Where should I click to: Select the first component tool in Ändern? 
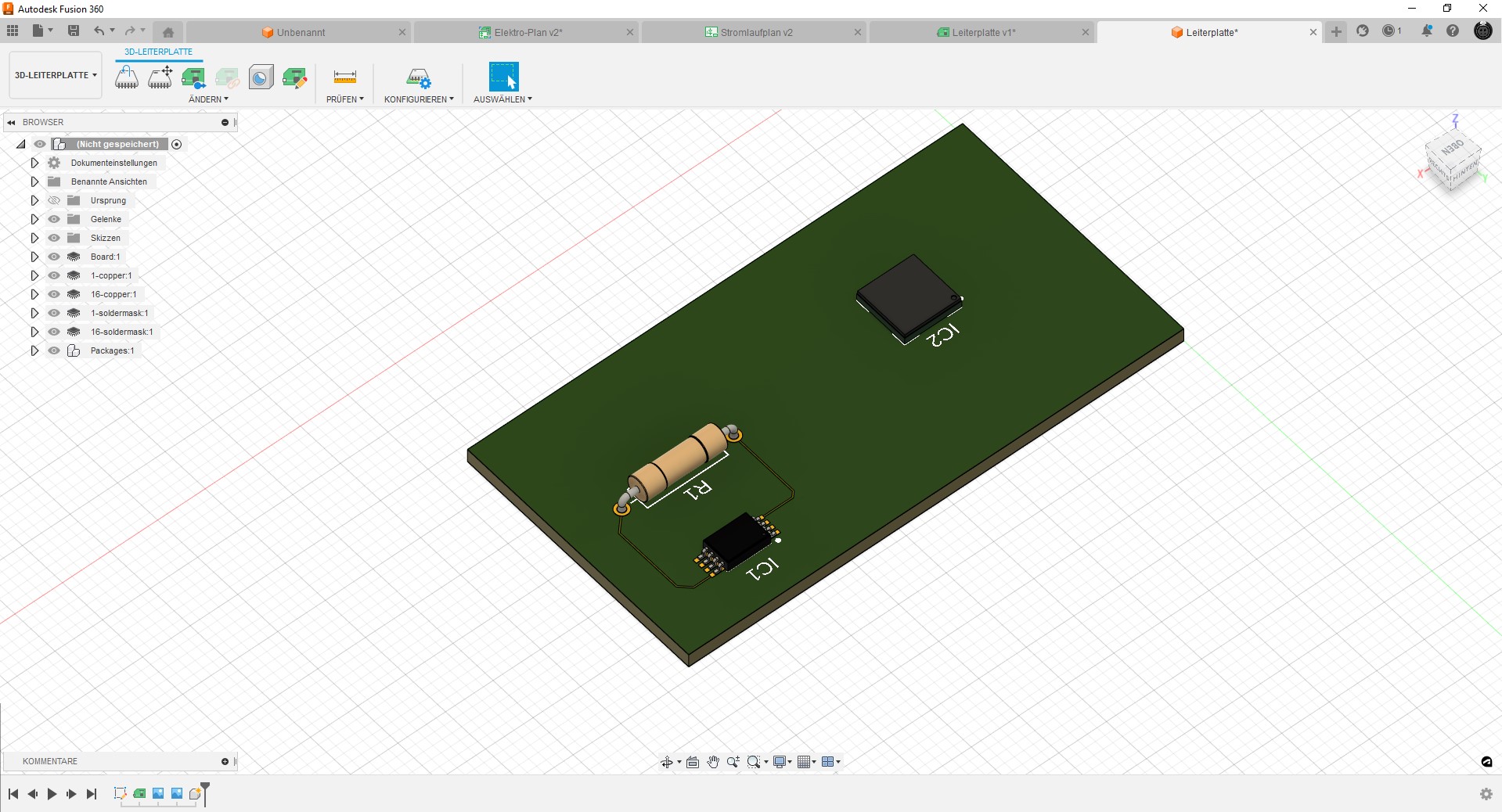pos(127,77)
